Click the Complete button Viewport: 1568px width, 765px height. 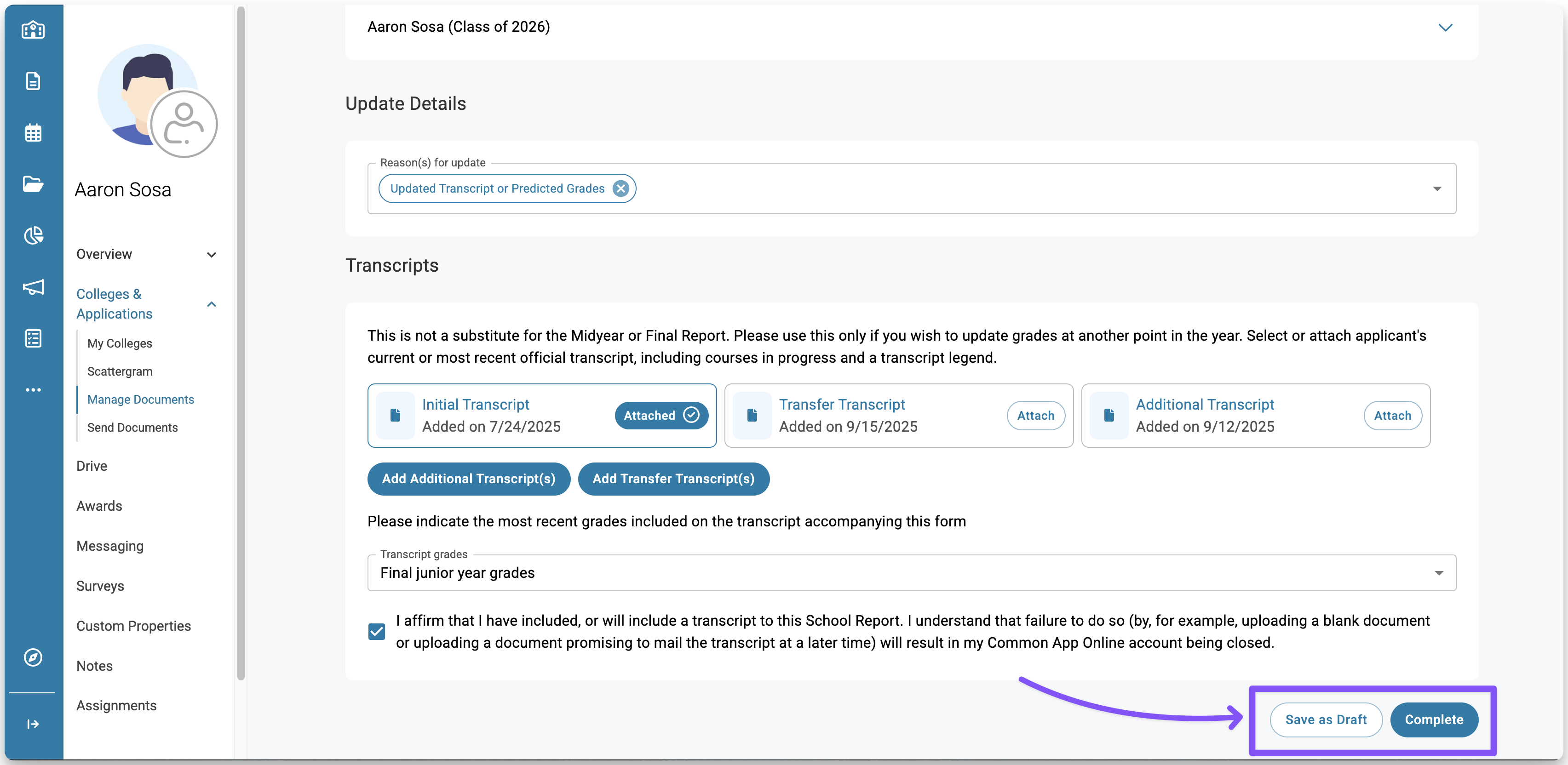(1434, 719)
